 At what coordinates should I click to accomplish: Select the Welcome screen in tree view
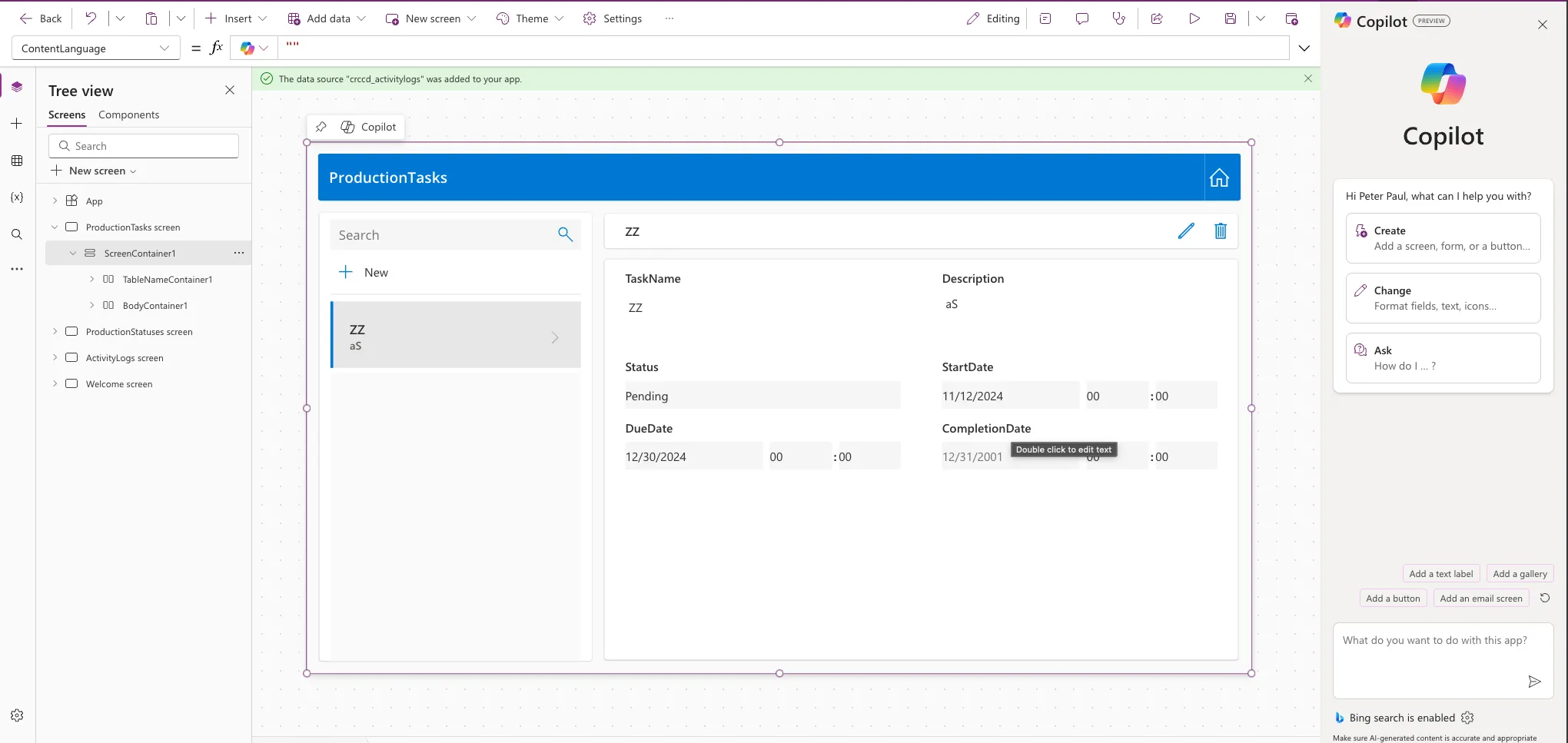pyautogui.click(x=119, y=384)
